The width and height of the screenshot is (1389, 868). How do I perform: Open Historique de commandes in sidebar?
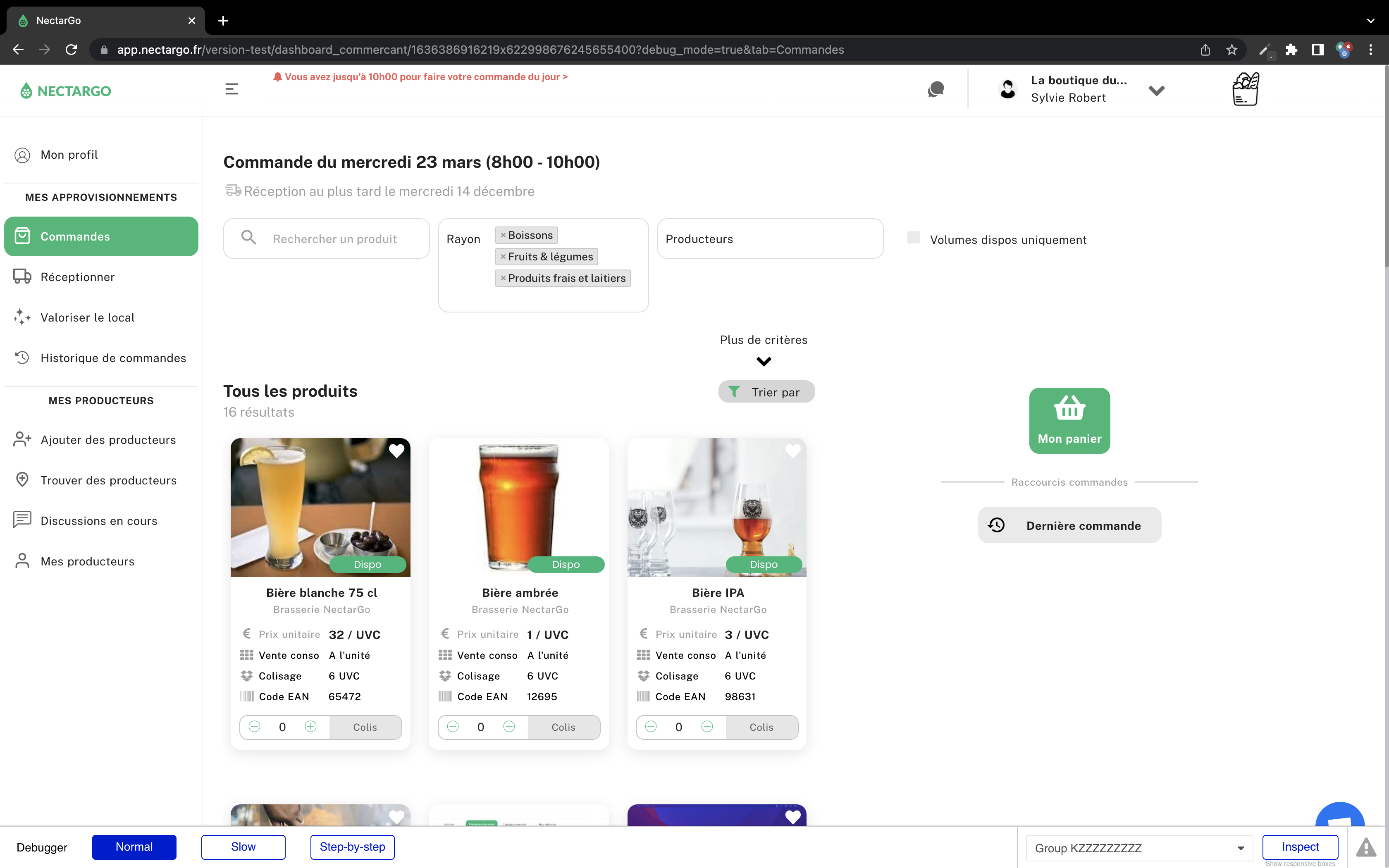[x=101, y=358]
